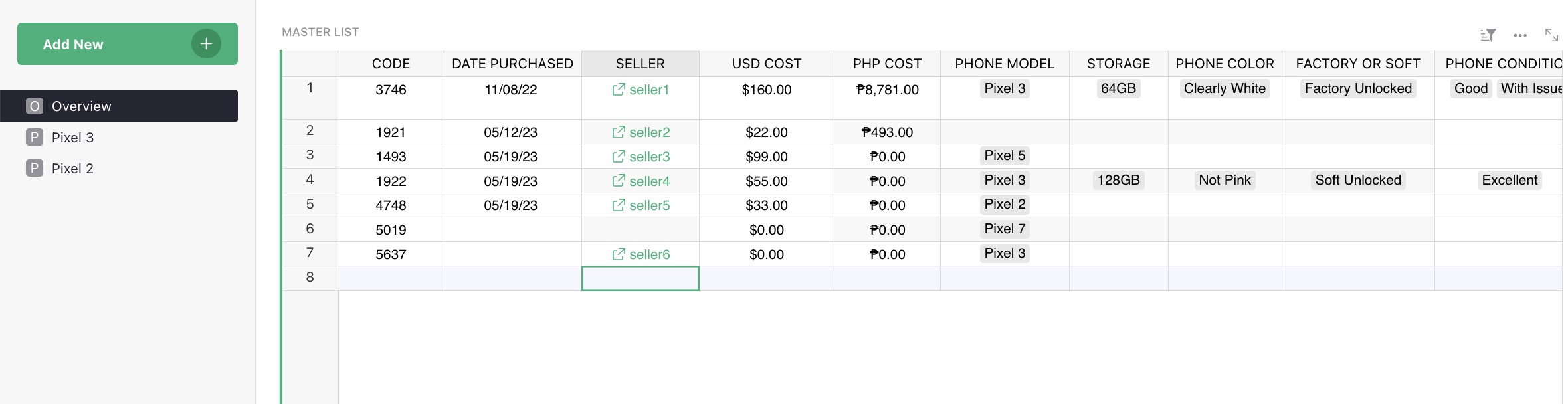Click the MASTER LIST section title

coord(320,32)
